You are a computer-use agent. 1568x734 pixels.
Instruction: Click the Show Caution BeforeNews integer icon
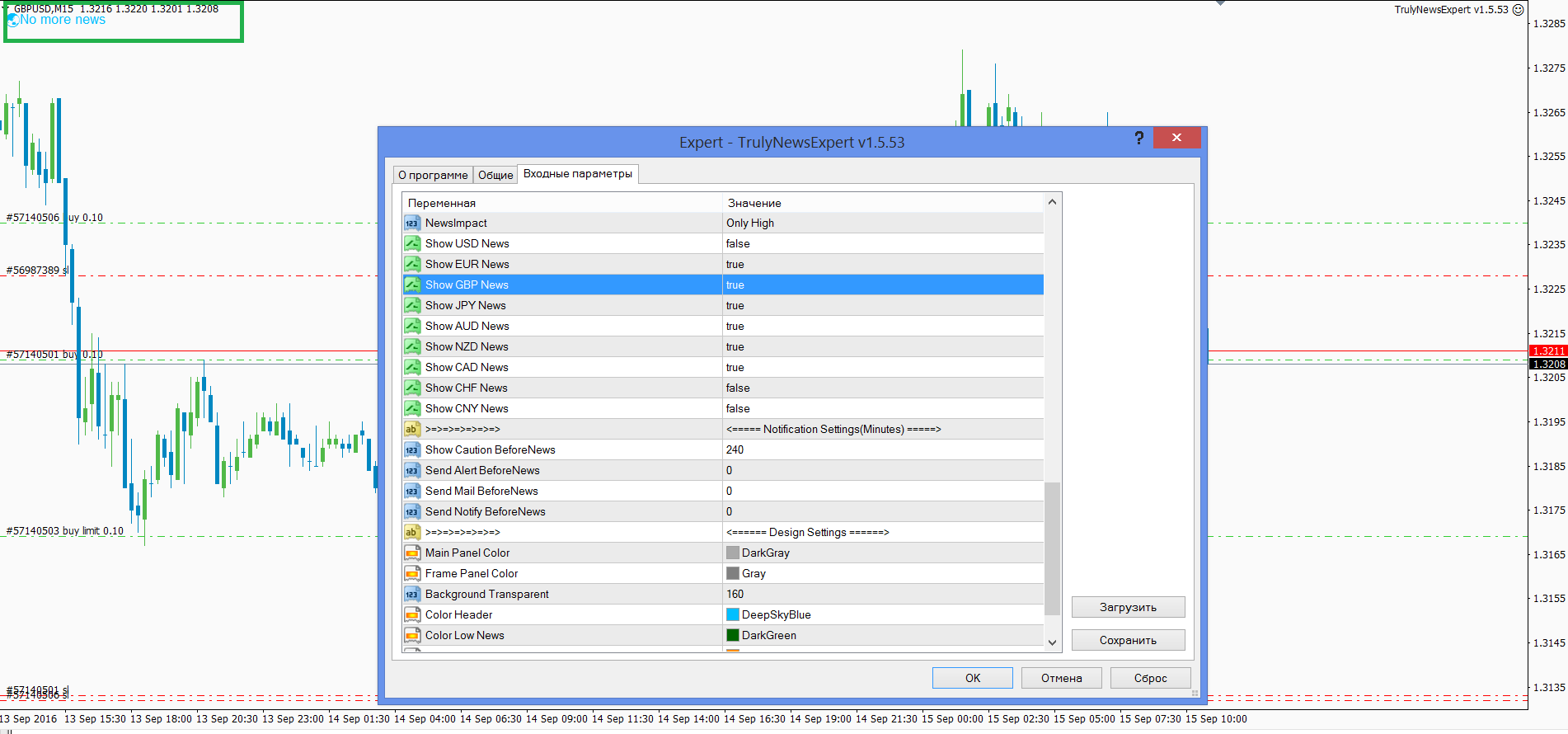click(412, 449)
